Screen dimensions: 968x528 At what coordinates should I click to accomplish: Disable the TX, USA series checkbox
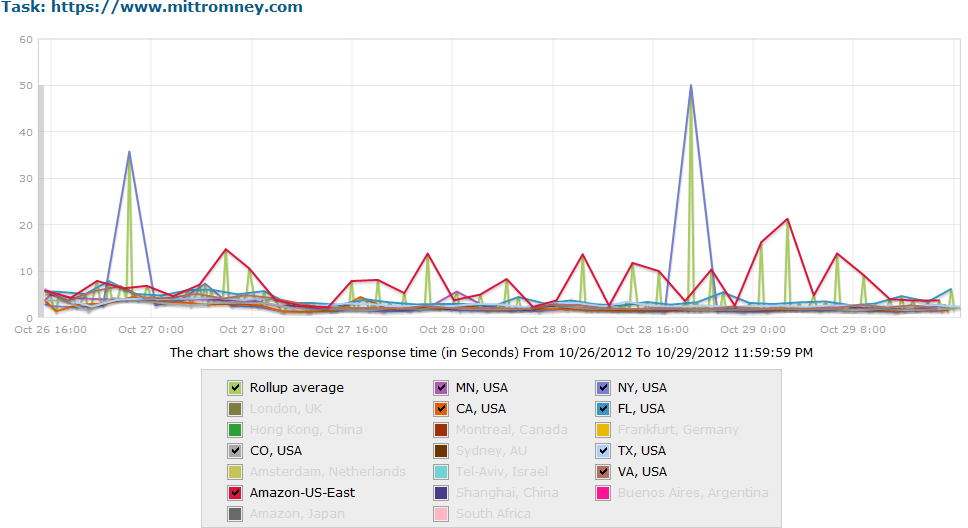603,451
